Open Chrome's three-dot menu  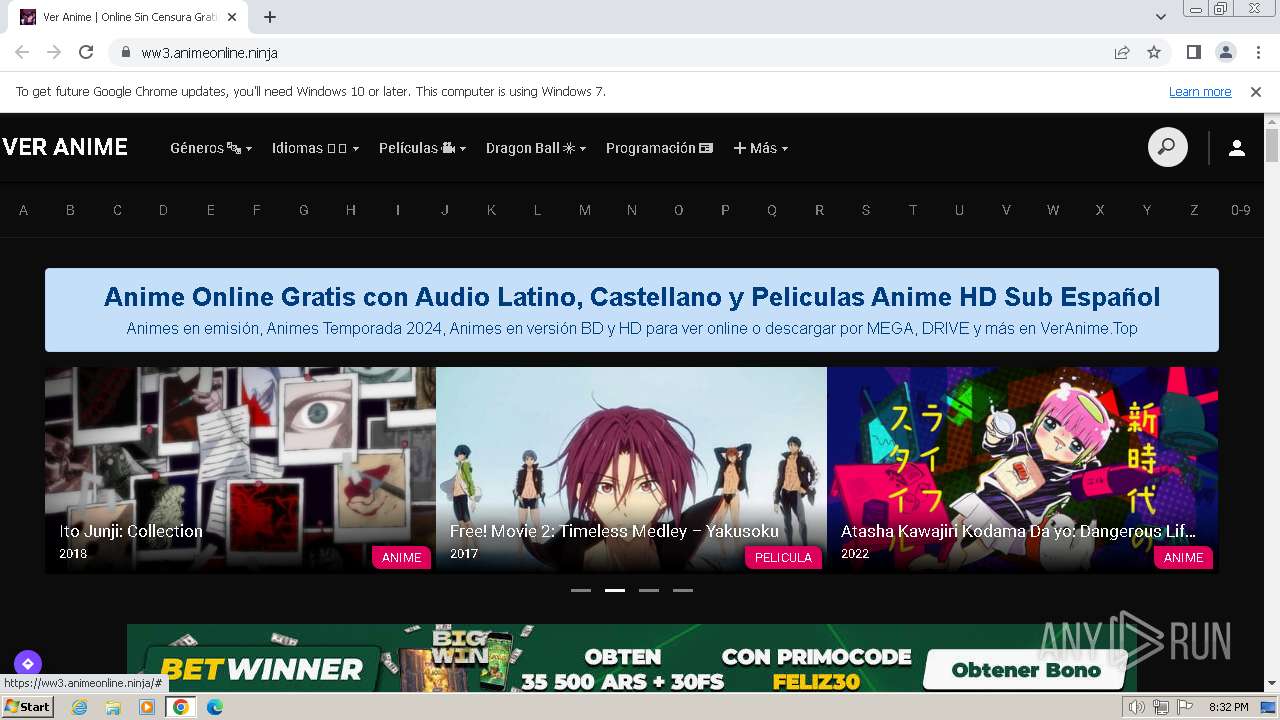1257,52
